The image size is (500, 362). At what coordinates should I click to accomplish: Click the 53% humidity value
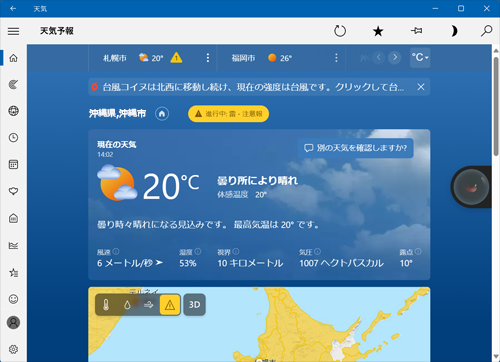[188, 263]
